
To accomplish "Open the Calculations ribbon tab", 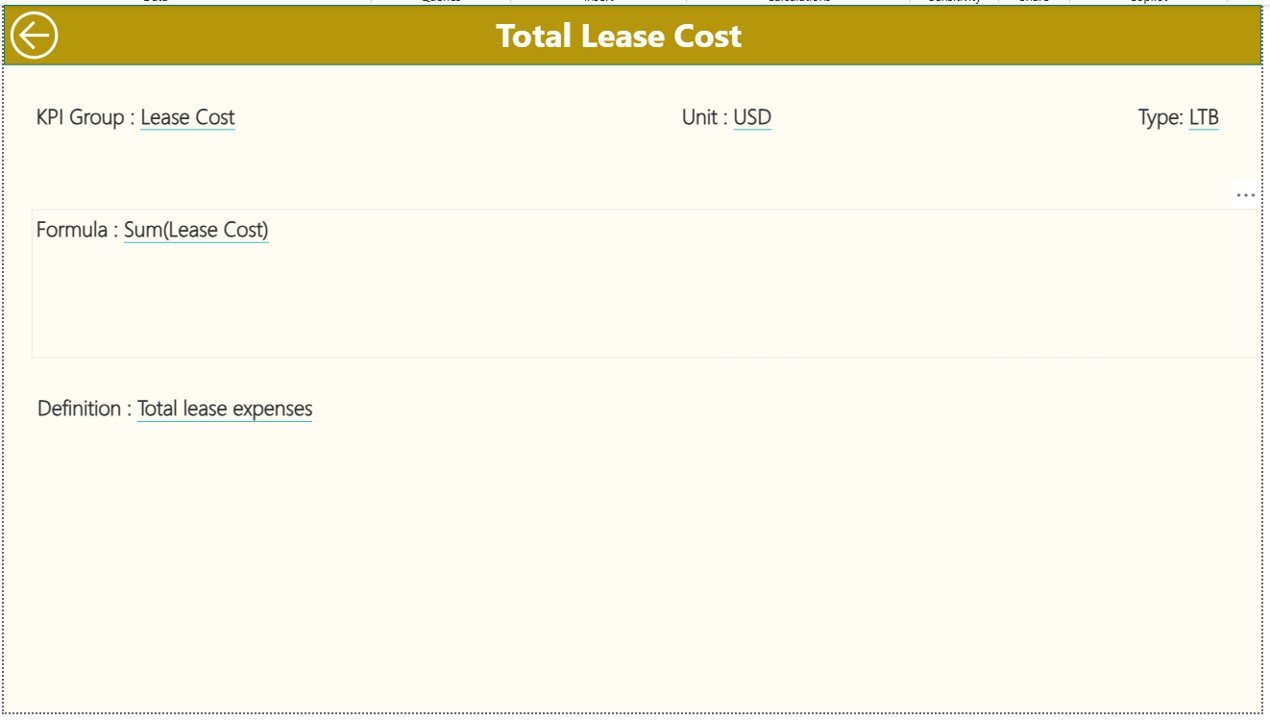I will 797,2.
